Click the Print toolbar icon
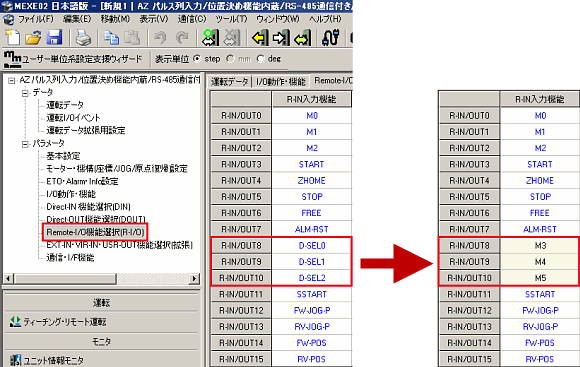This screenshot has width=580, height=367. coord(83,37)
